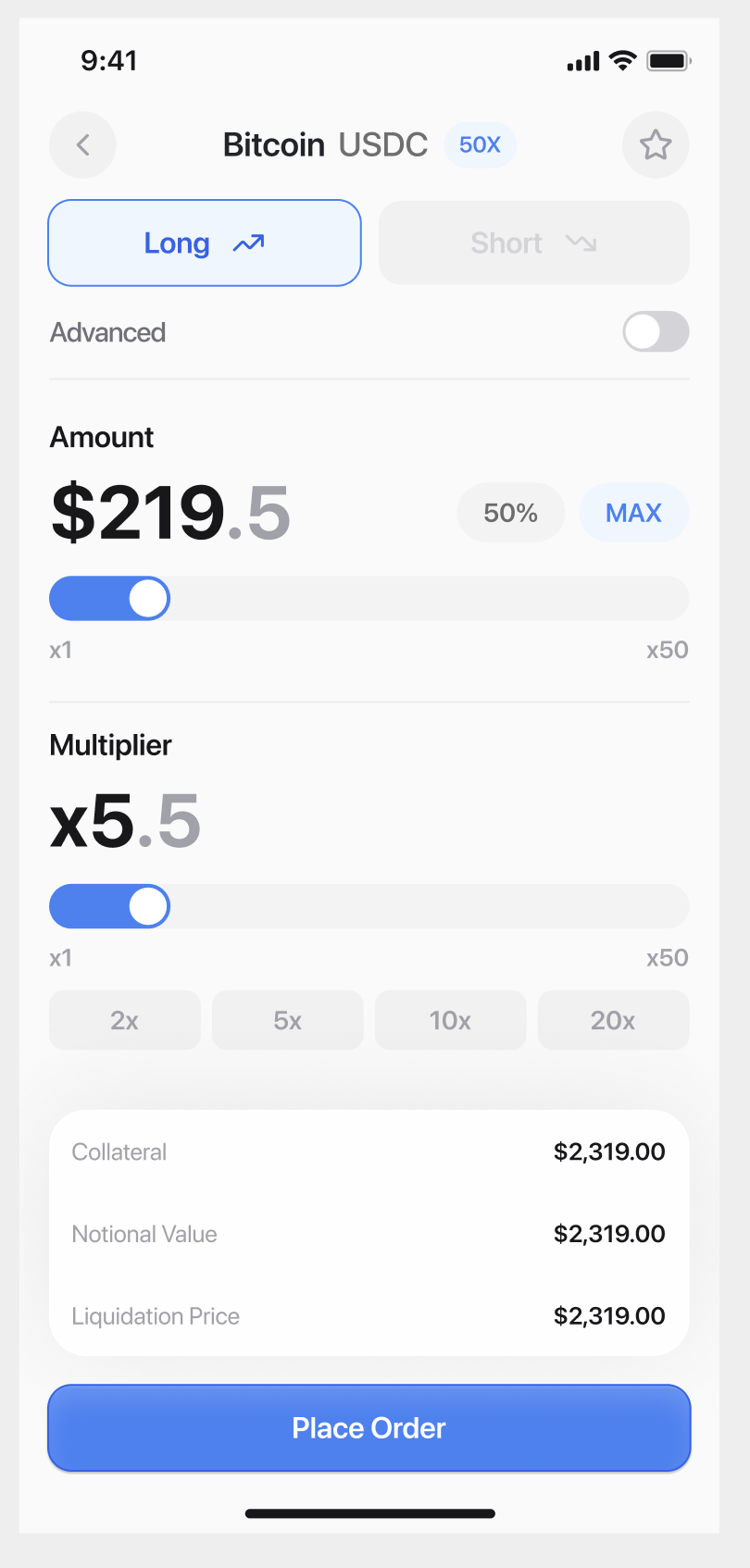Image resolution: width=750 pixels, height=1568 pixels.
Task: Choose the 20x multiplier preset
Action: click(614, 1020)
